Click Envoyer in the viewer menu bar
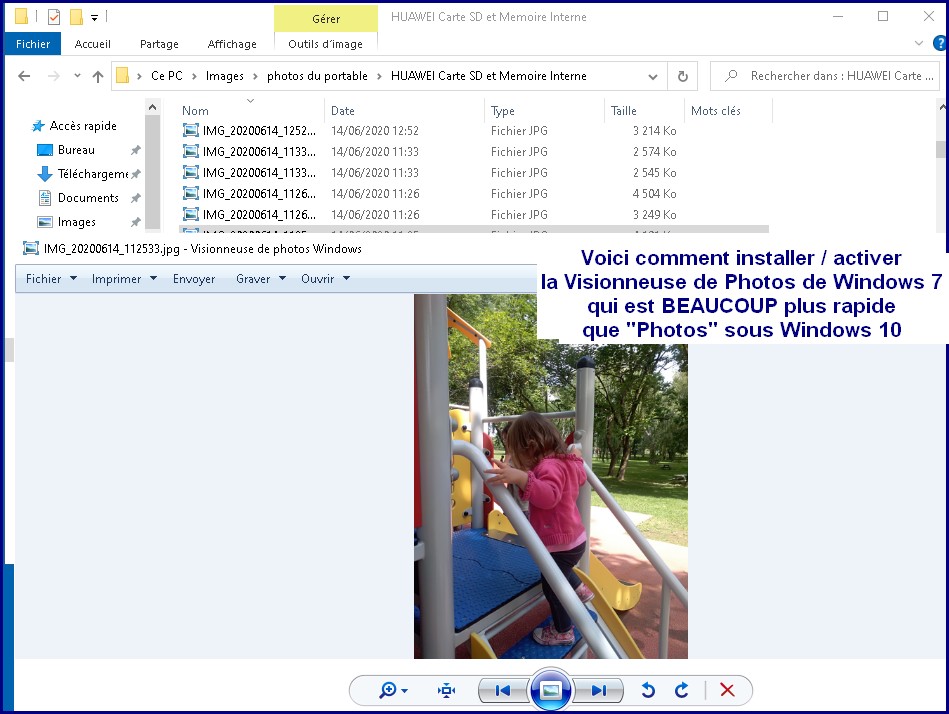The height and width of the screenshot is (714, 949). 194,279
